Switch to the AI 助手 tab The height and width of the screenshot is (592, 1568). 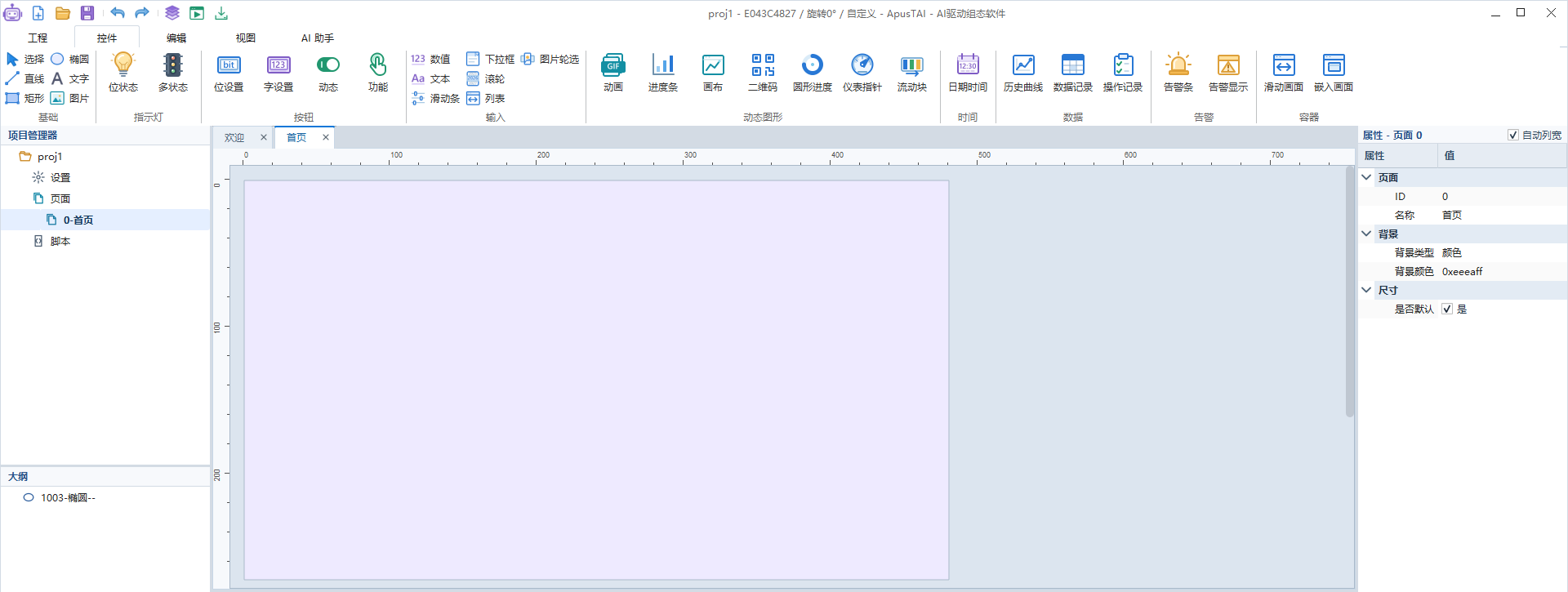point(317,38)
